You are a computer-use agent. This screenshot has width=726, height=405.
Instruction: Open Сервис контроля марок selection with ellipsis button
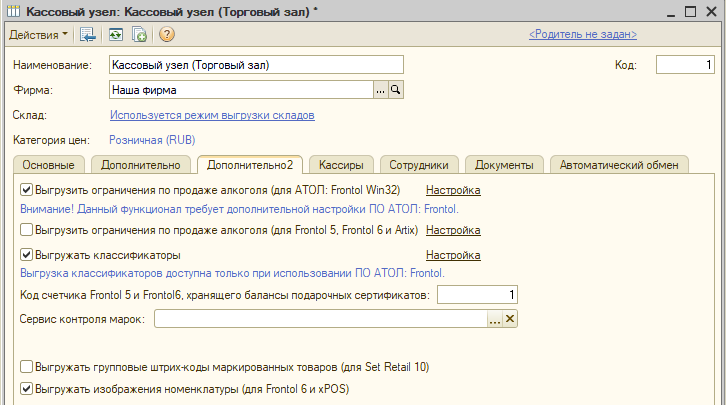click(x=494, y=319)
